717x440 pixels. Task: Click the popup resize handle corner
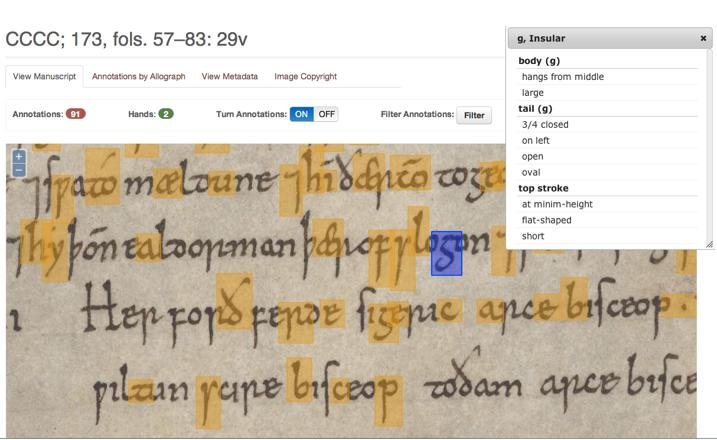click(709, 245)
